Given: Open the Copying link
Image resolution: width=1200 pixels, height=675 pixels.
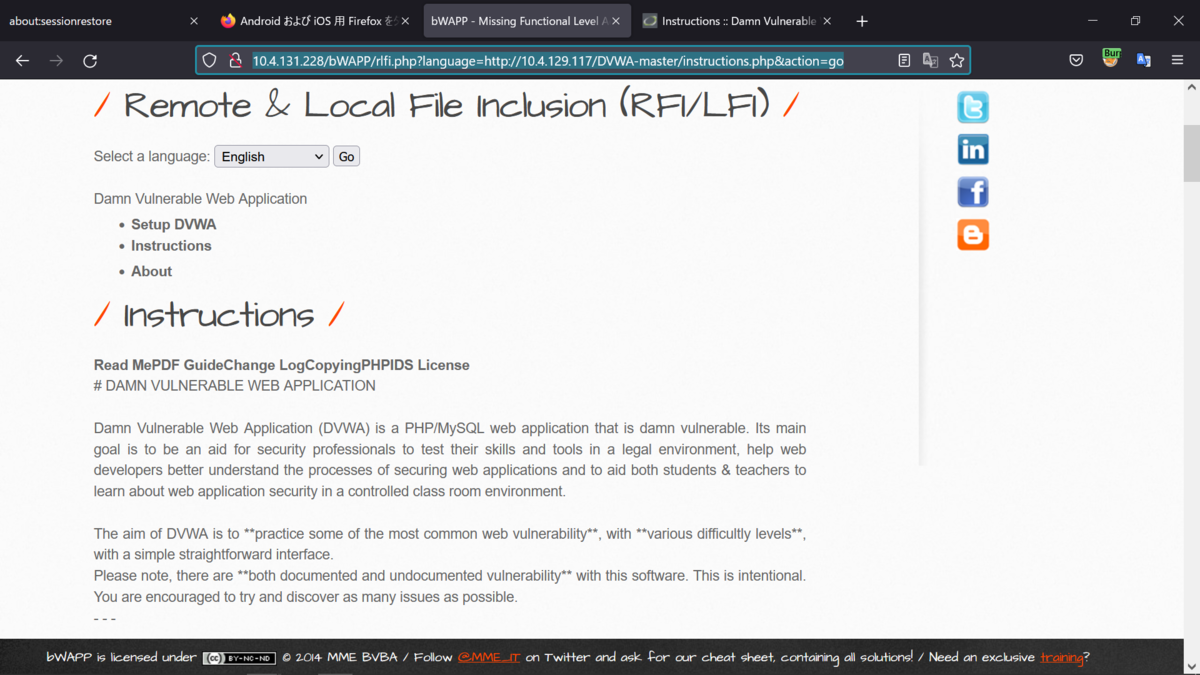Looking at the screenshot, I should click(333, 365).
